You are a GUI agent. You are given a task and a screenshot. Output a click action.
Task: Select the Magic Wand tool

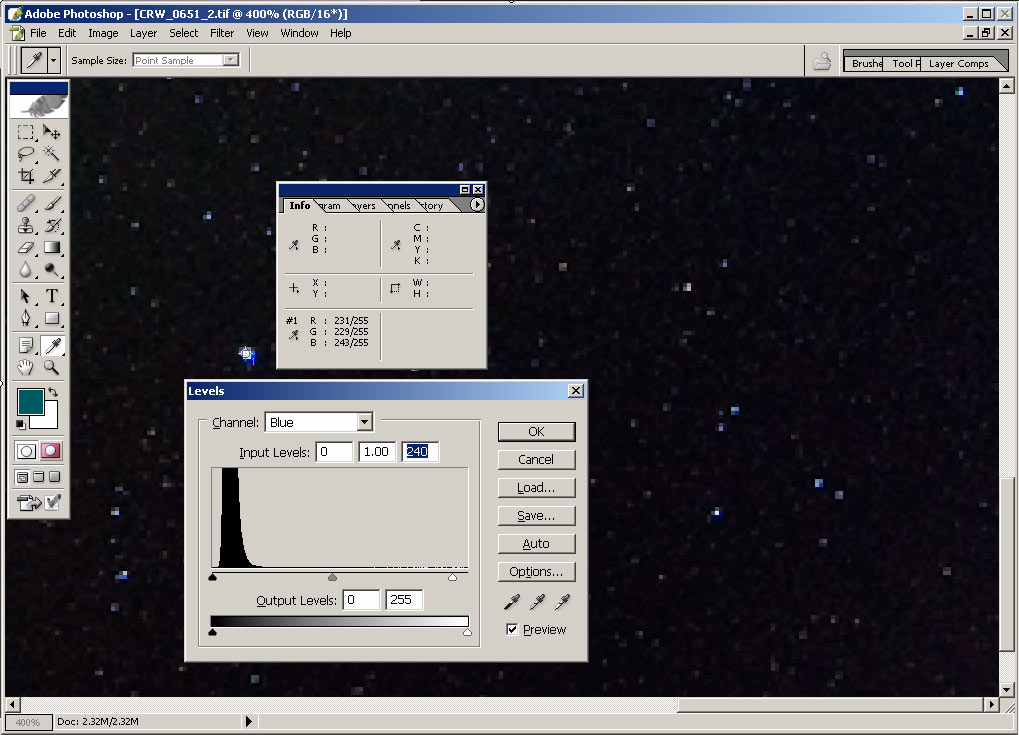coord(52,154)
